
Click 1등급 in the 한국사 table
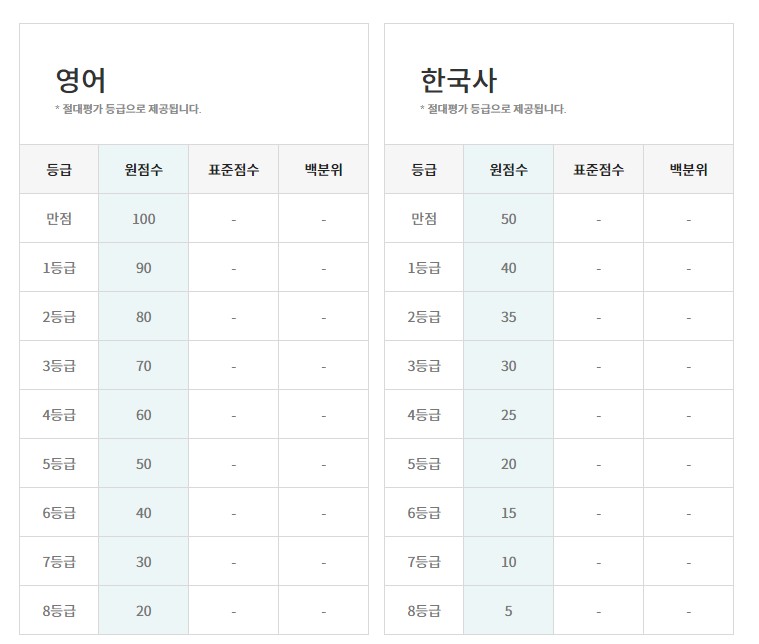[424, 268]
